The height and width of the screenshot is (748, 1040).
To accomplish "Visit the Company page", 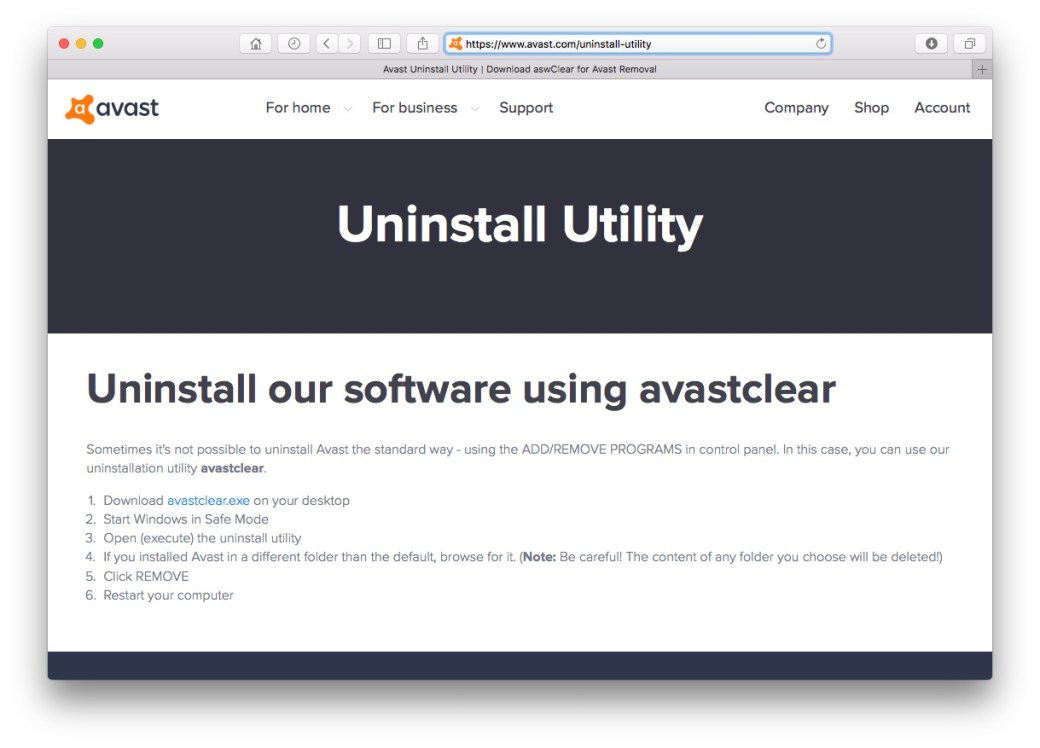I will (x=796, y=108).
